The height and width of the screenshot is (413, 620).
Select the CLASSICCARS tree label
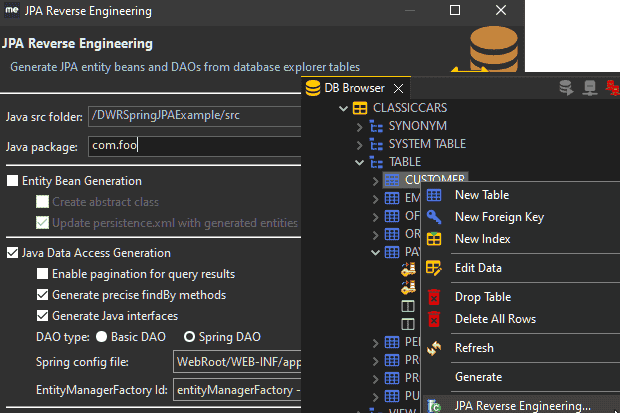(x=410, y=108)
